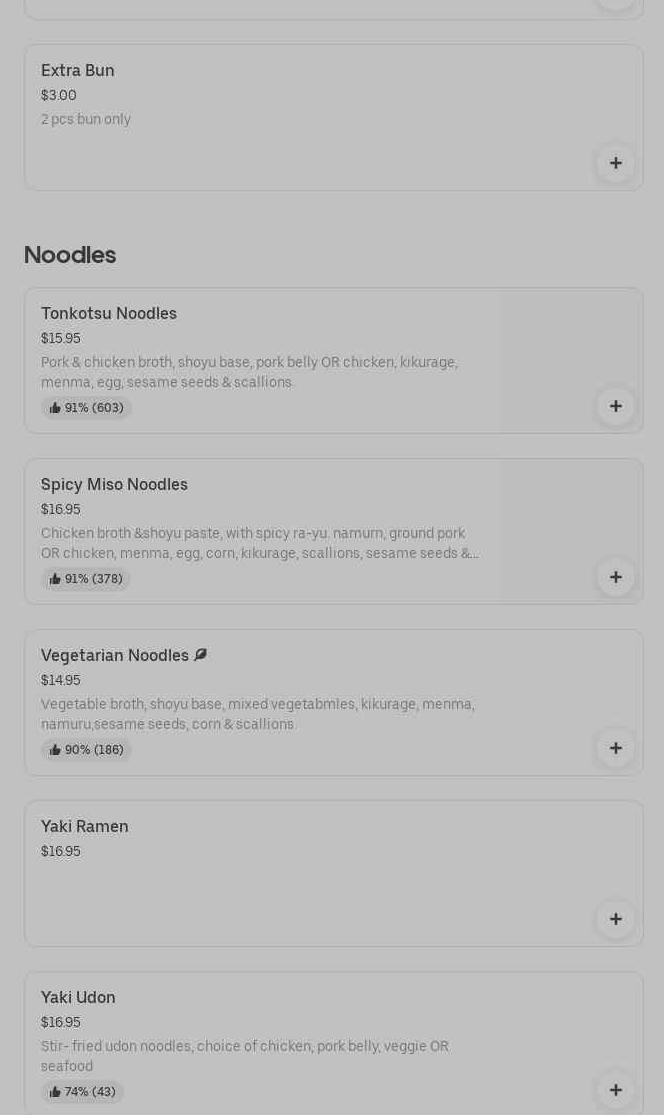Click thumbs-up icon on Tonkotsu rating

click(x=55, y=408)
